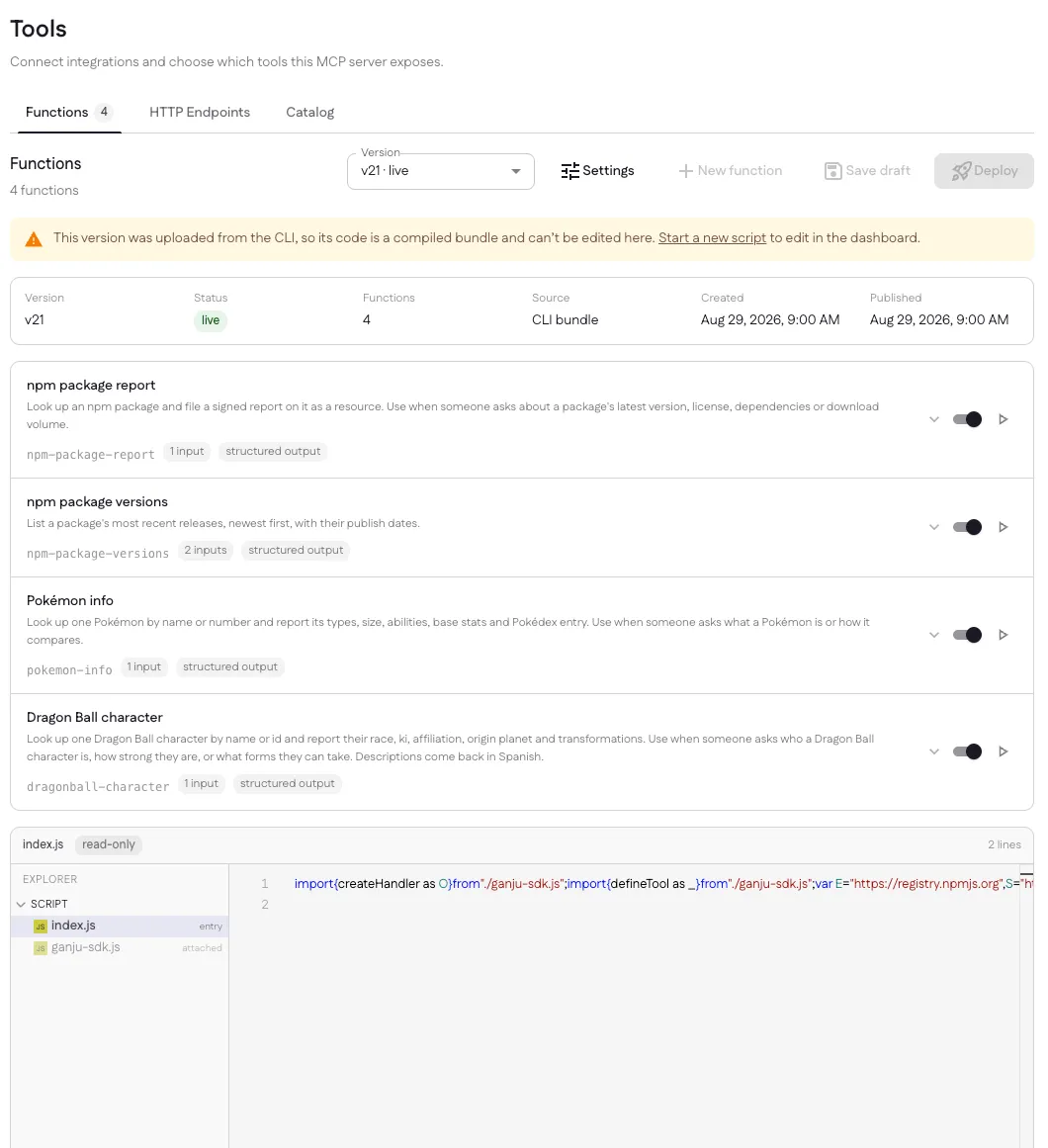The image size is (1048, 1148).
Task: Follow the Start a new script link
Action: coord(712,238)
